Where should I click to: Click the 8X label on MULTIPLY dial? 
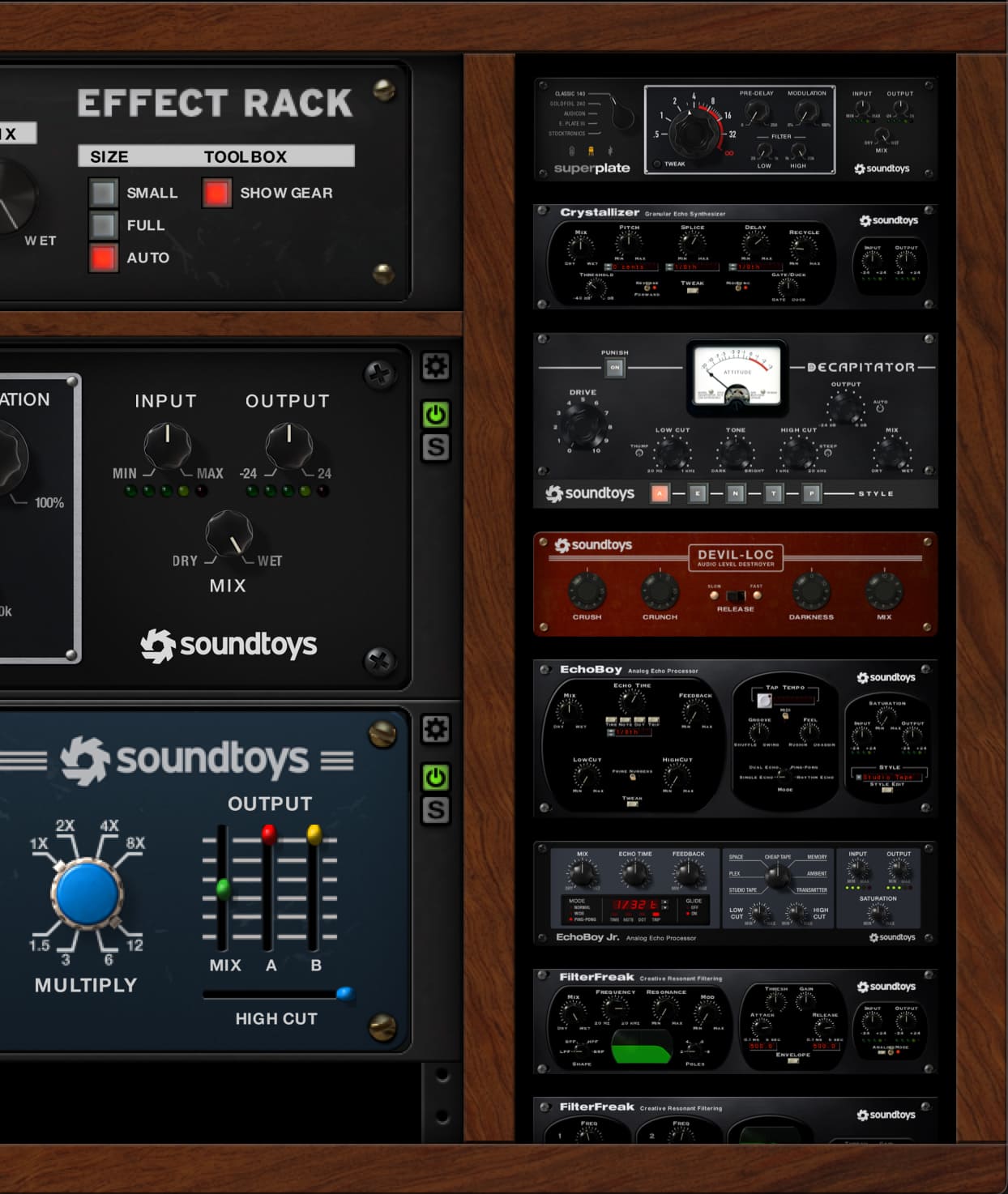click(x=135, y=843)
